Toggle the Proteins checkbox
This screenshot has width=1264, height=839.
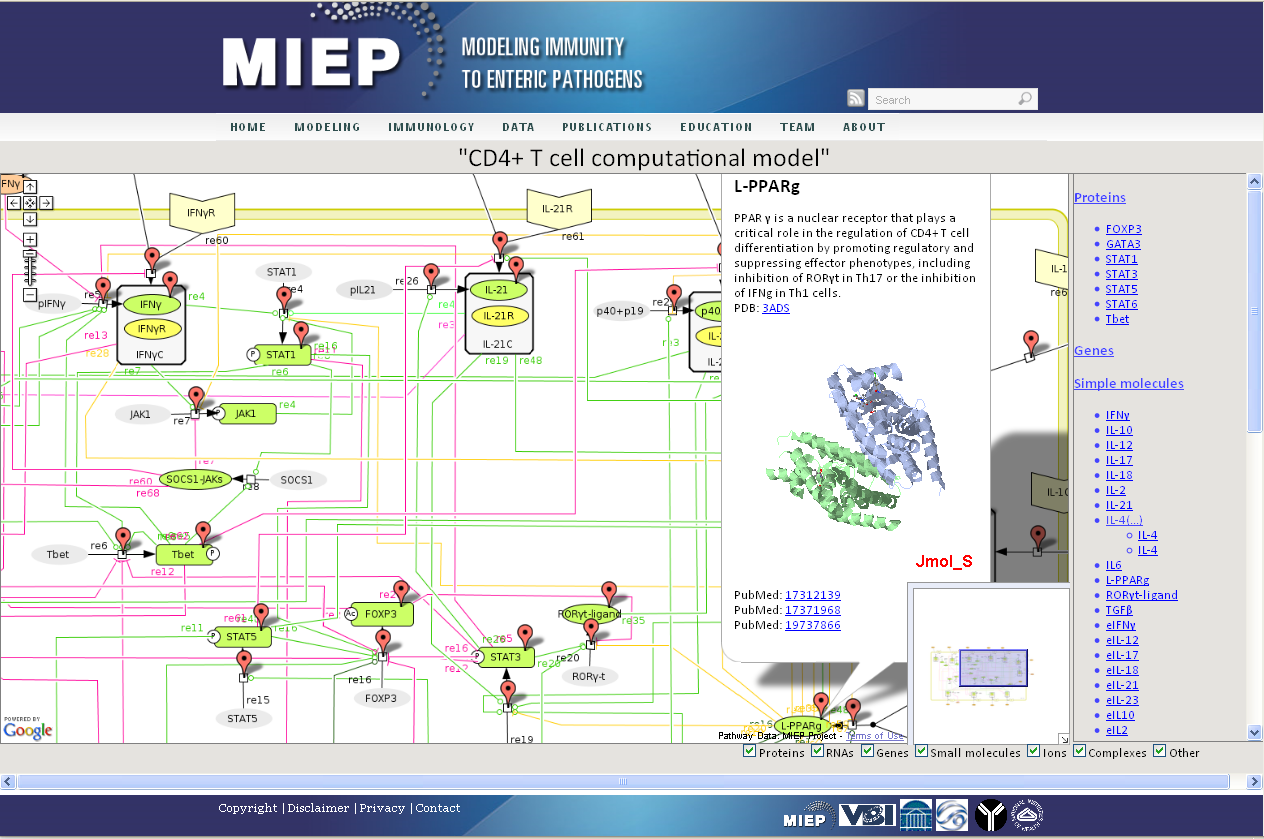click(x=750, y=752)
